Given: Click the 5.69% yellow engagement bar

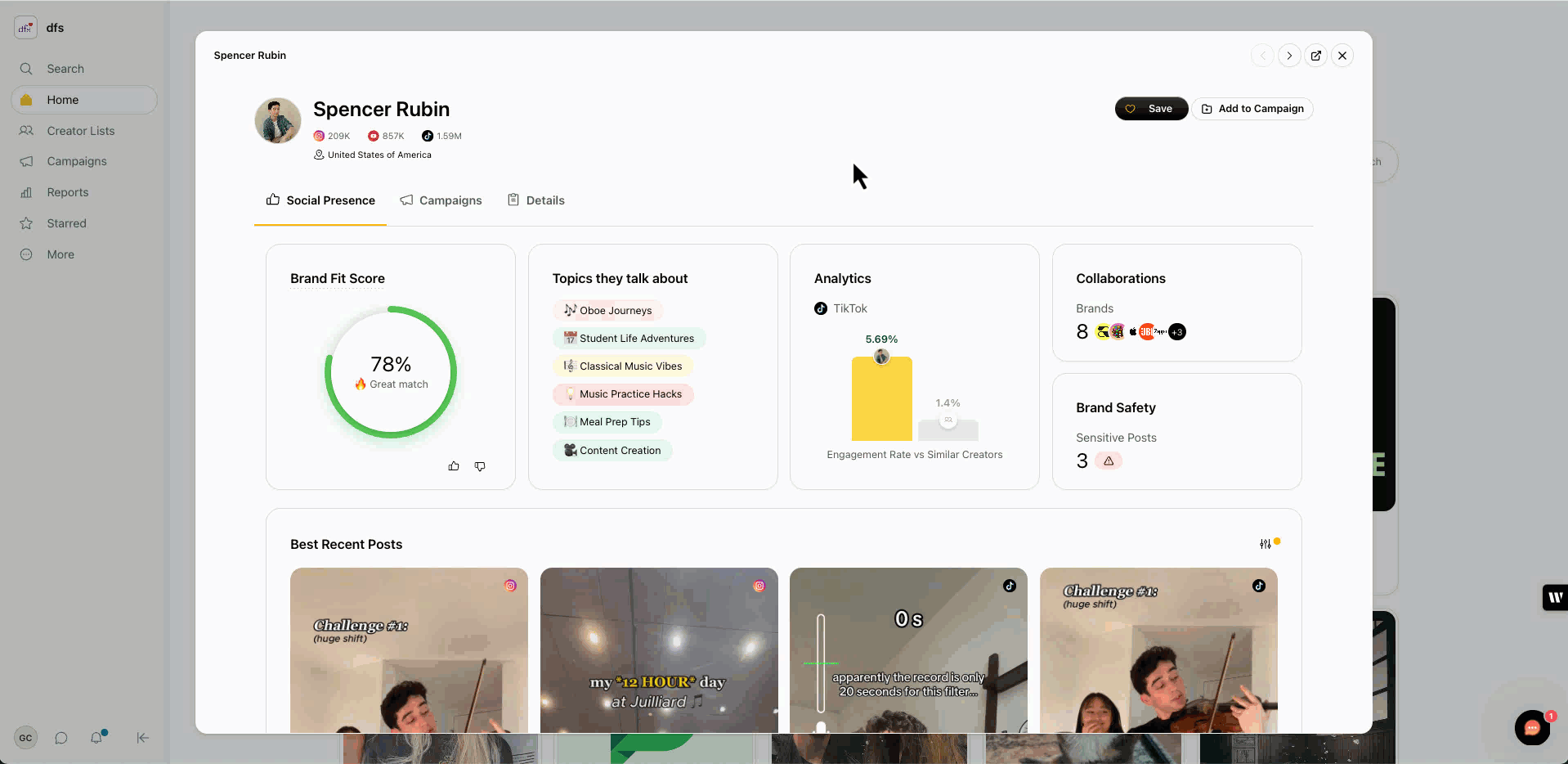Looking at the screenshot, I should pyautogui.click(x=881, y=398).
